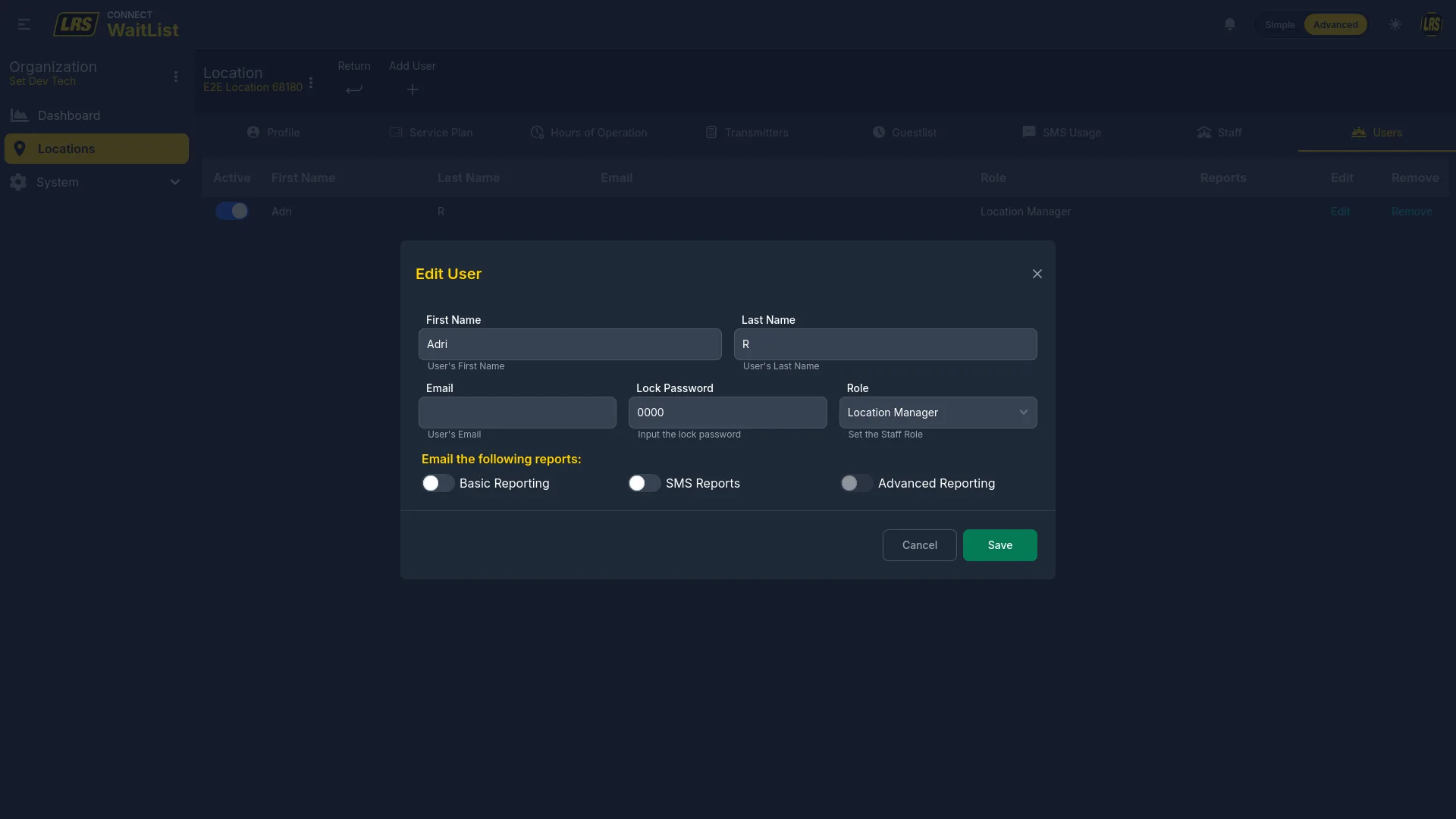
Task: Enable the Advanced Reporting toggle
Action: coord(856,483)
